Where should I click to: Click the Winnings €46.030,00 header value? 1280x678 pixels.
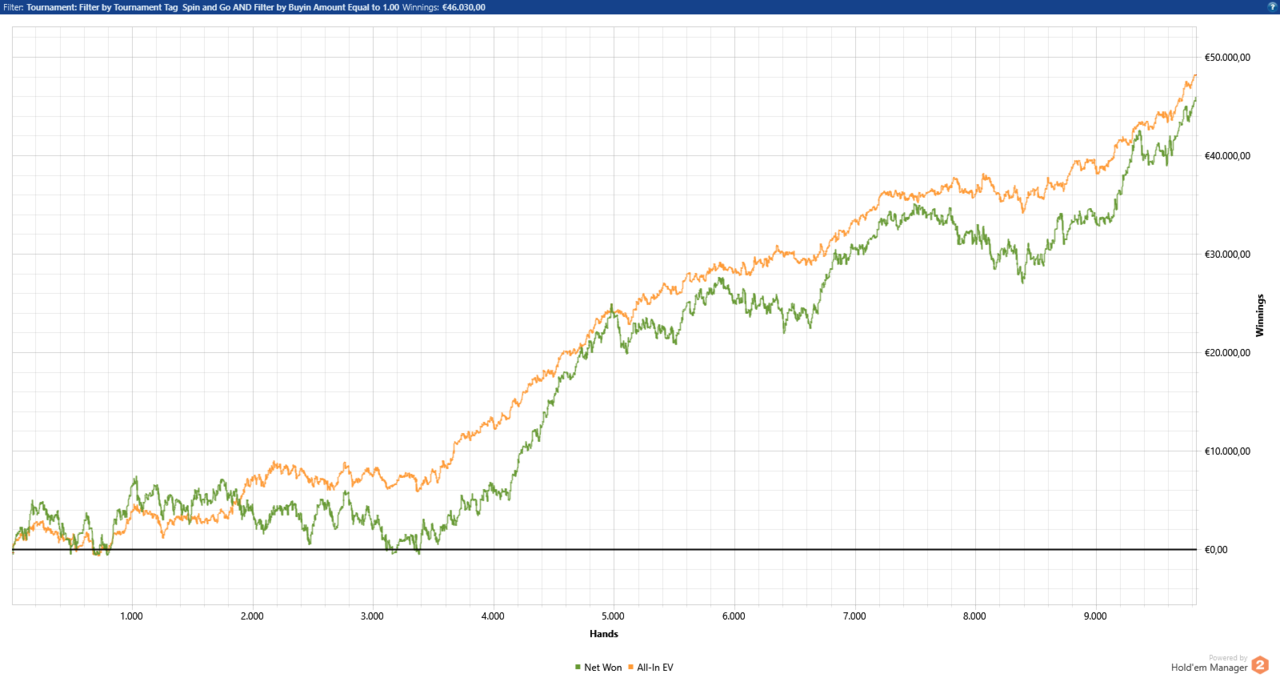444,6
